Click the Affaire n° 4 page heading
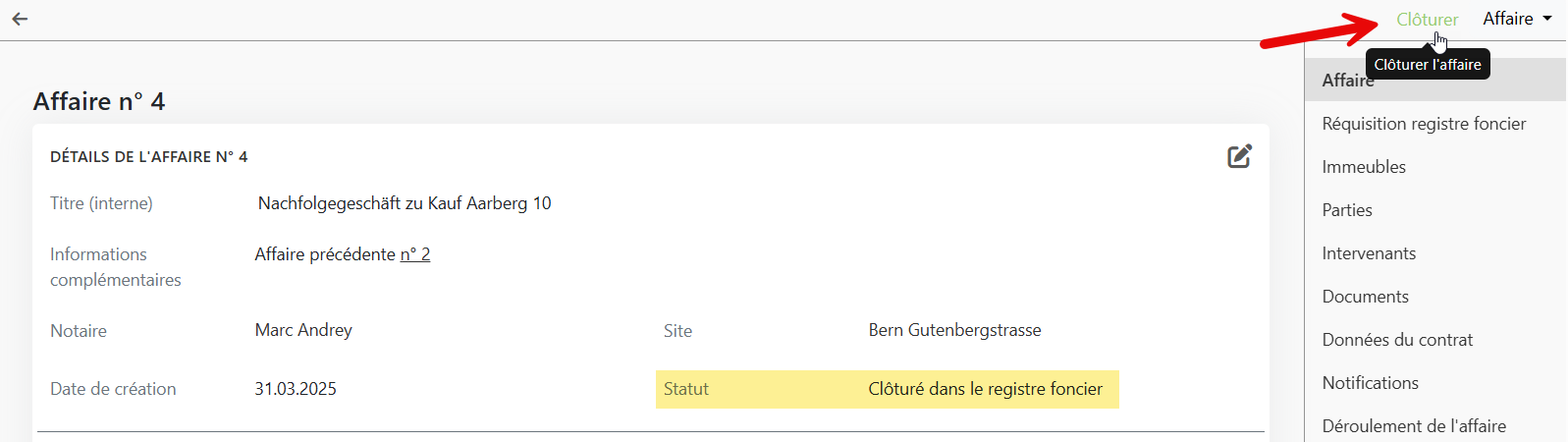This screenshot has width=1568, height=442. click(99, 101)
